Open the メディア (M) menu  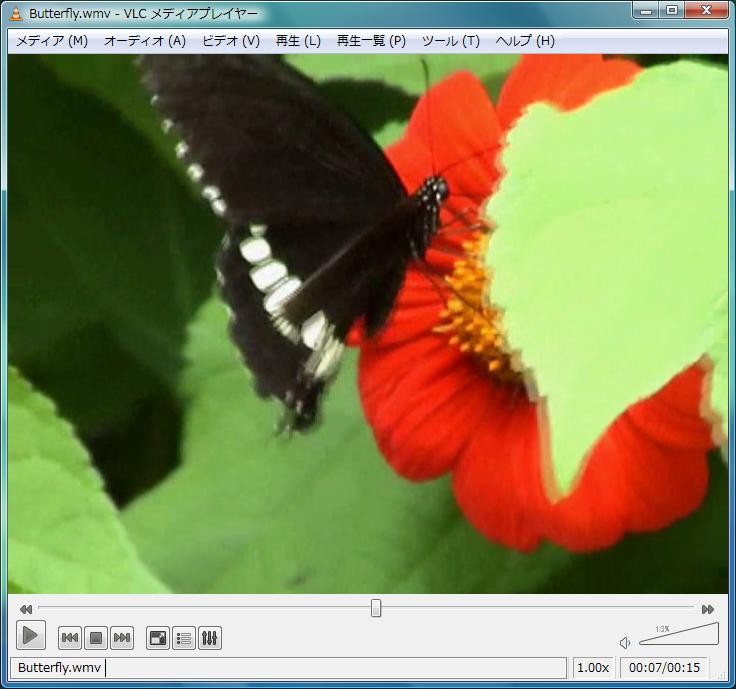pyautogui.click(x=52, y=41)
